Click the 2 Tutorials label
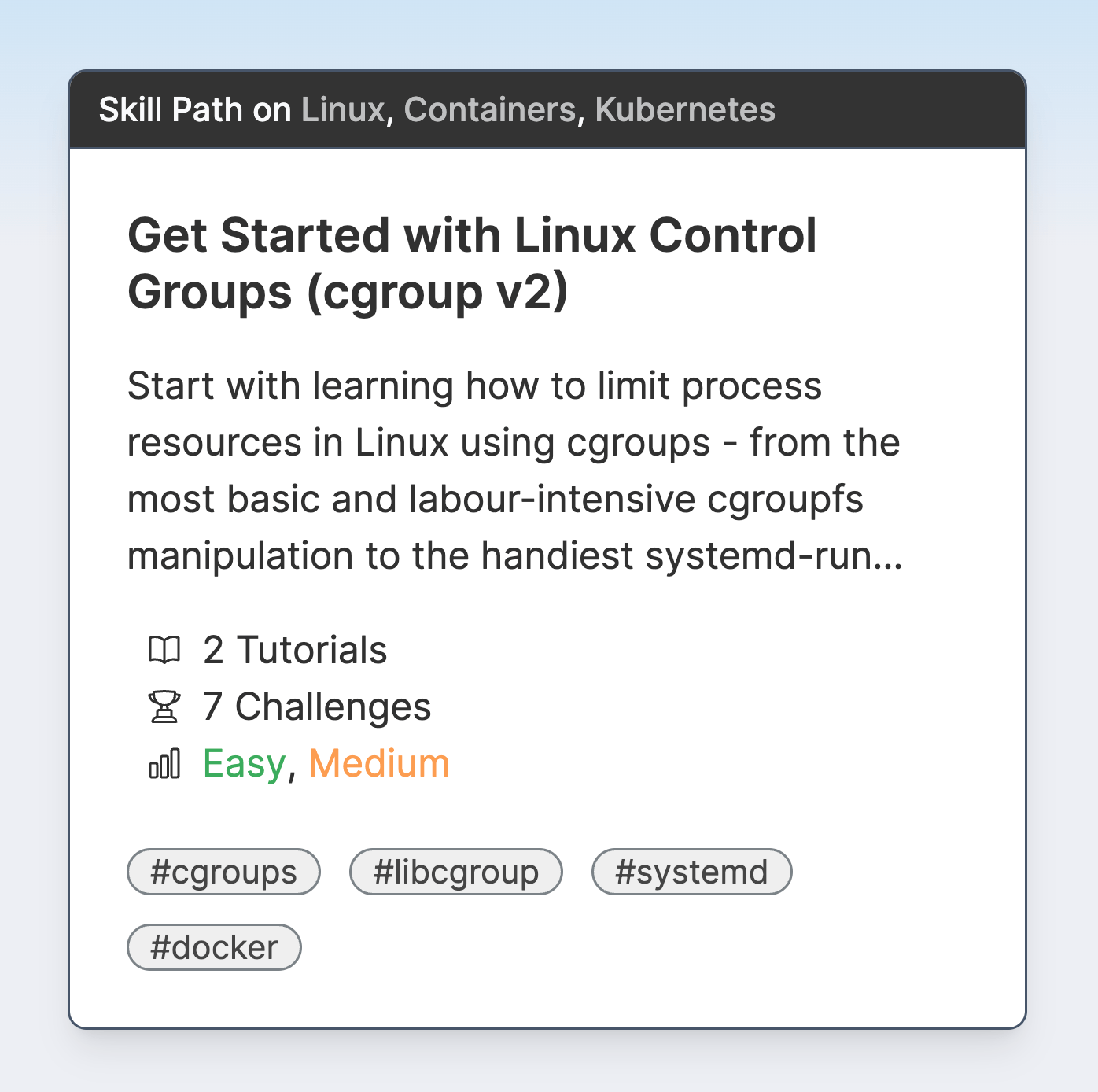 click(x=295, y=650)
